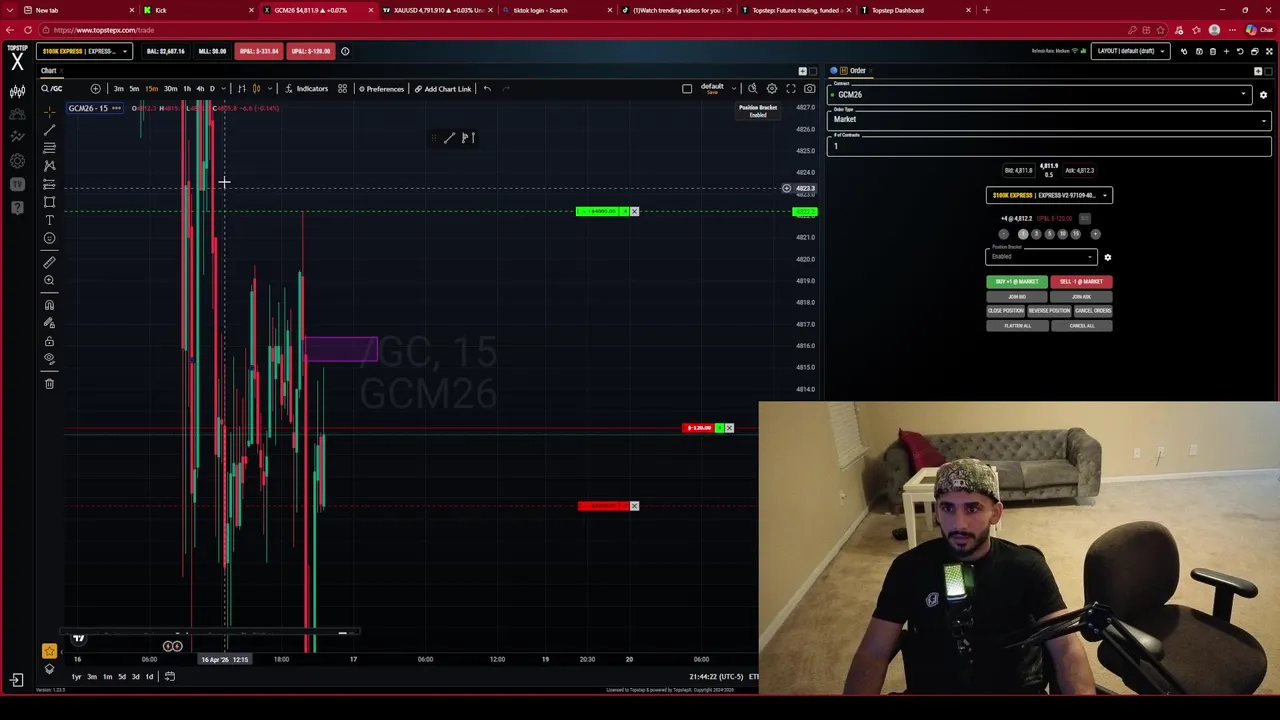Lock all drawings with the padlock
This screenshot has height=720, width=1280.
(49, 341)
